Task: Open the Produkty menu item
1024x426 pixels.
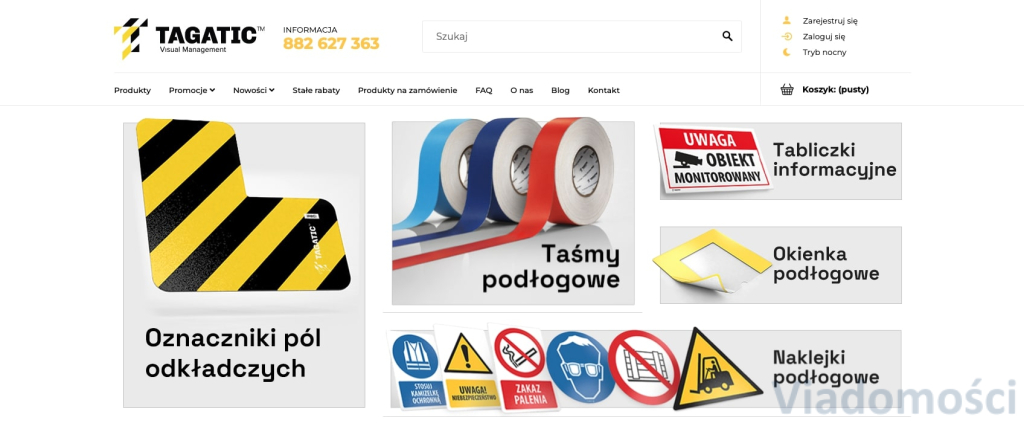Action: tap(133, 90)
